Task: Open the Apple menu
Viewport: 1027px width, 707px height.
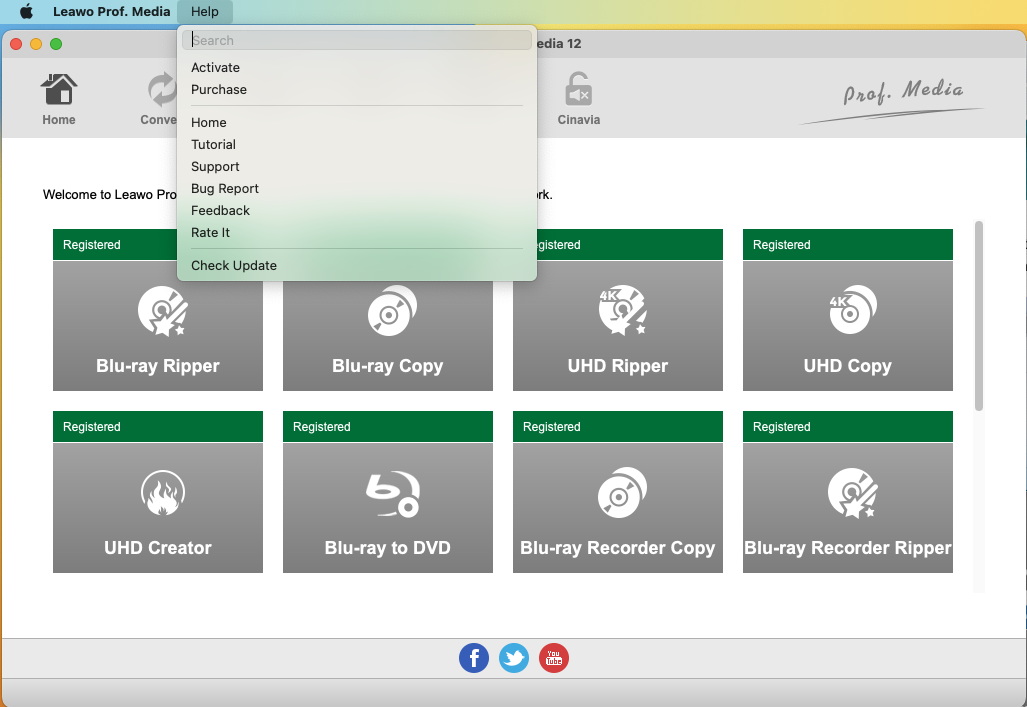Action: click(x=27, y=12)
